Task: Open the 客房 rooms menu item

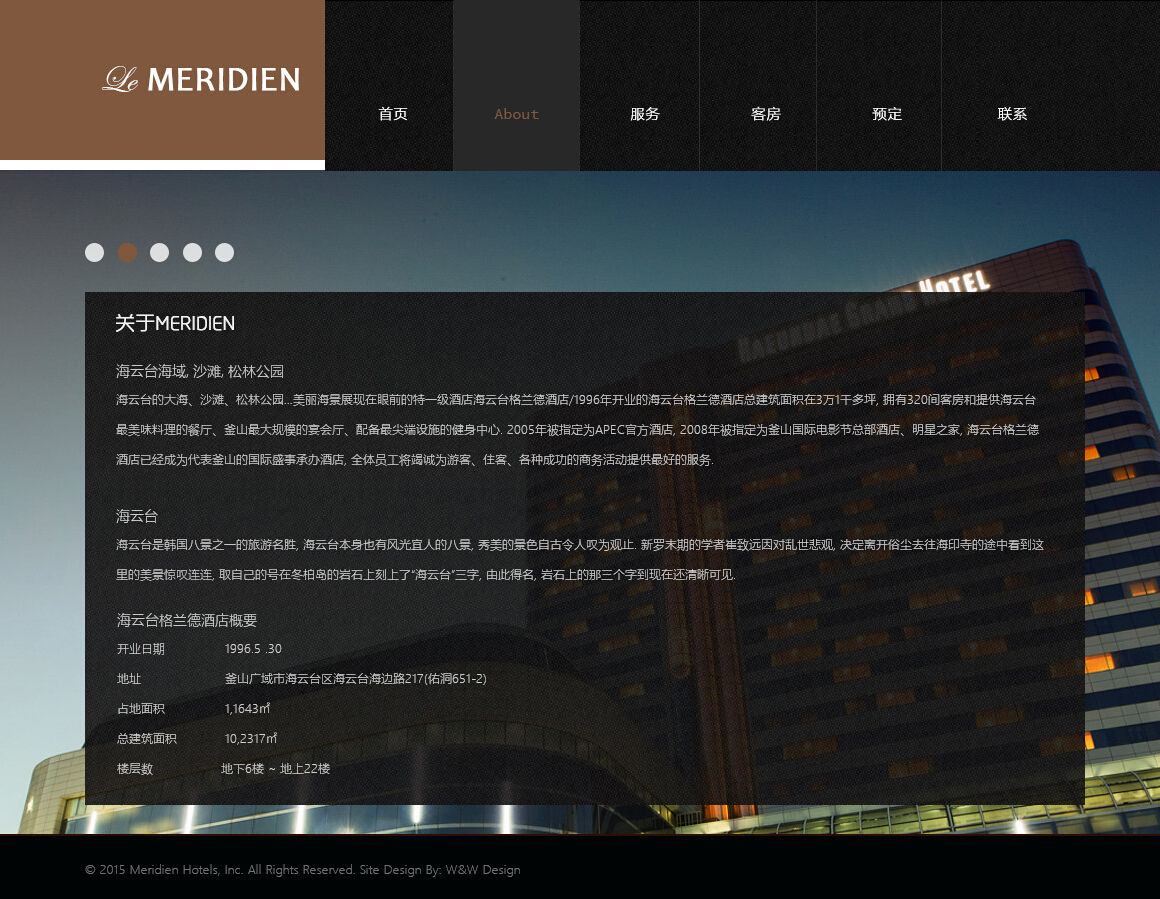Action: pos(766,114)
